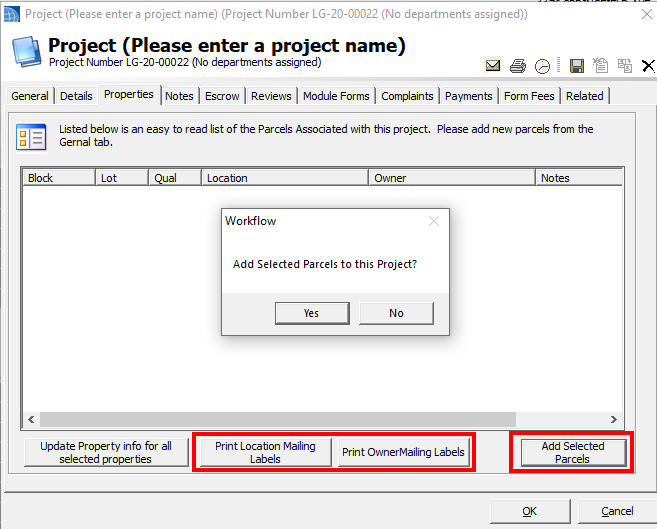Save project with the floppy disk icon
Image resolution: width=657 pixels, height=529 pixels.
[577, 66]
